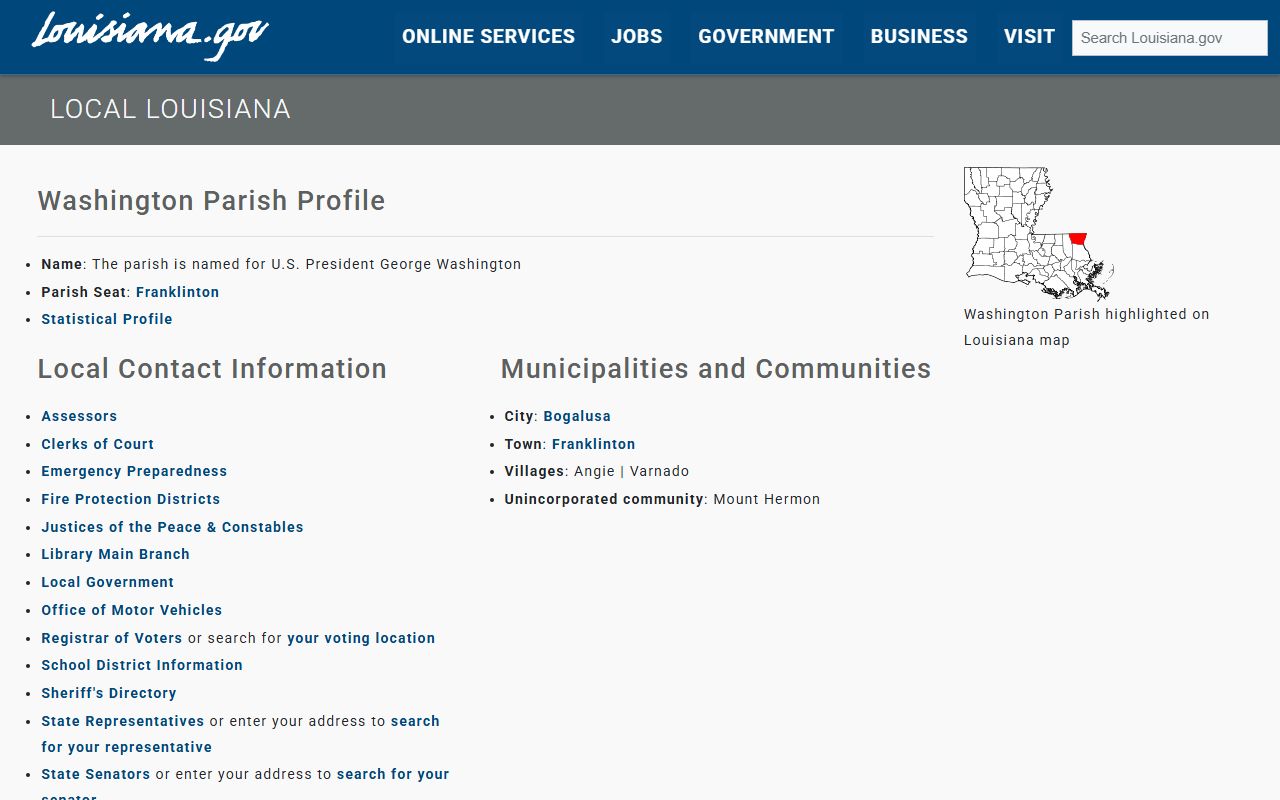Open the Online Services menu
The image size is (1280, 800).
[x=488, y=37]
